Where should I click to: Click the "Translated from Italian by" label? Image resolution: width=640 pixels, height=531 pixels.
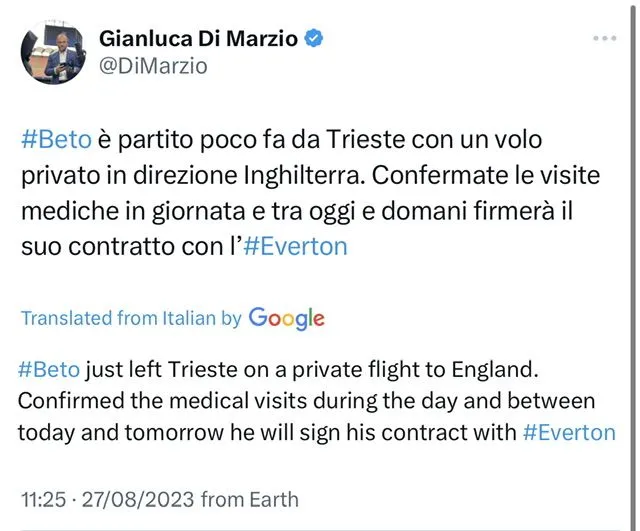click(x=131, y=319)
